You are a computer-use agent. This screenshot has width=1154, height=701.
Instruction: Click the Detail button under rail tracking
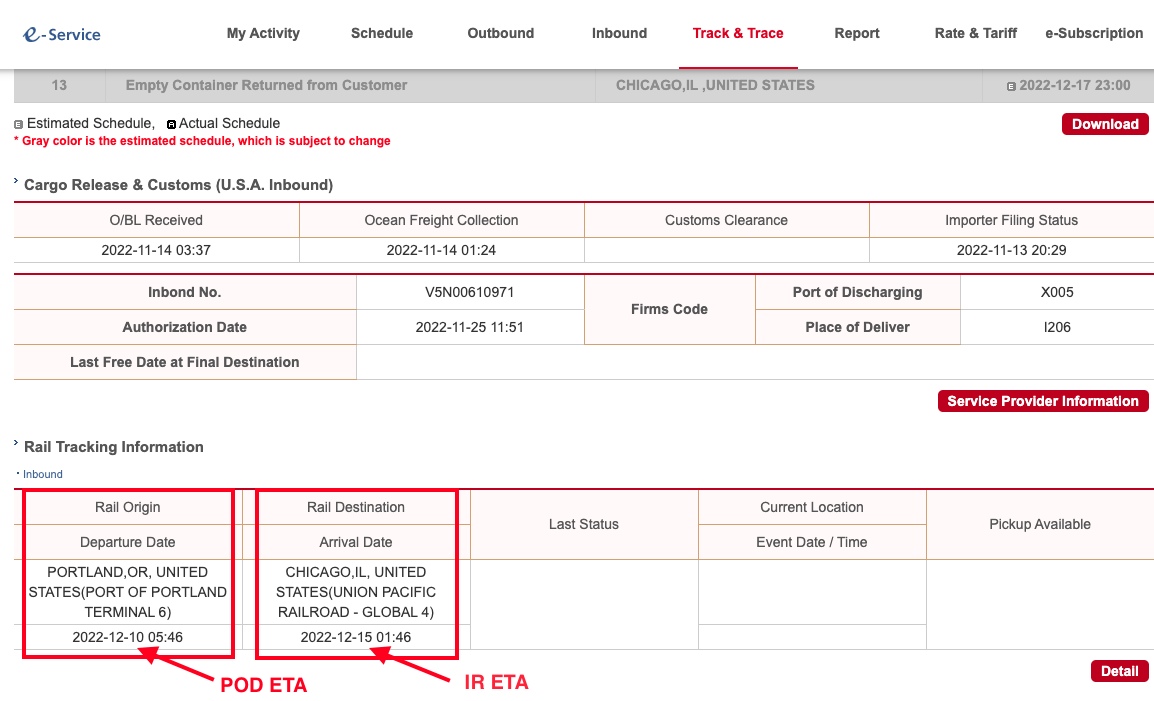coord(1119,671)
